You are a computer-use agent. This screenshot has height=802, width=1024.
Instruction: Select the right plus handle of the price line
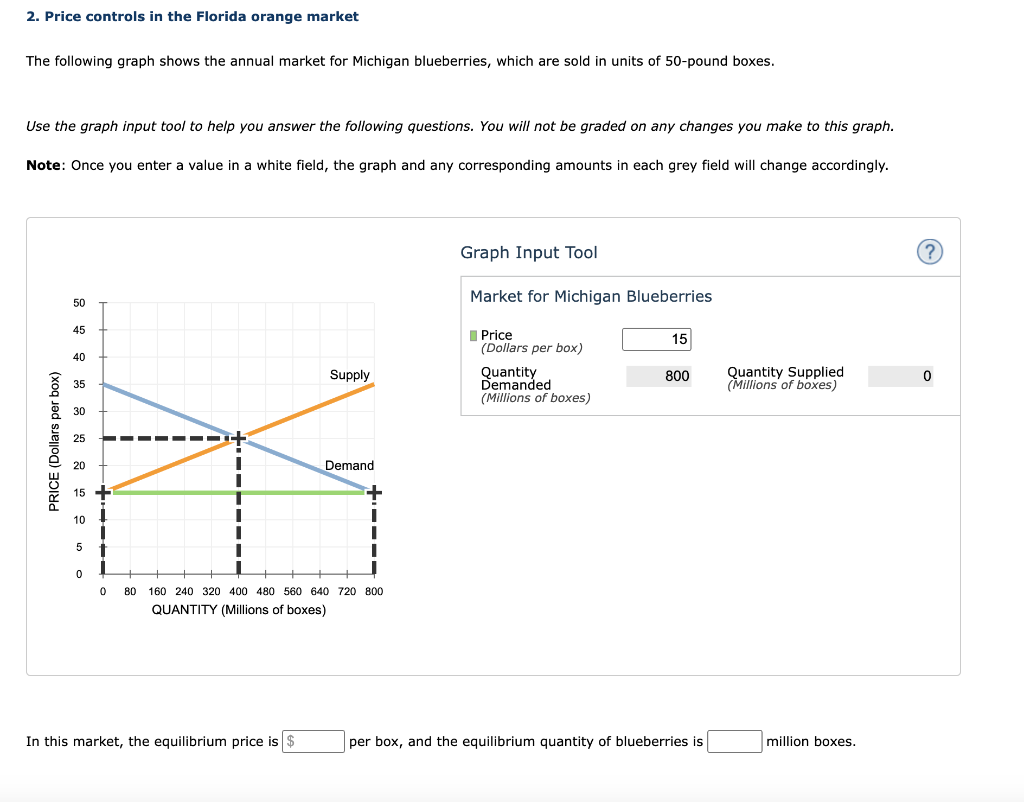(373, 491)
